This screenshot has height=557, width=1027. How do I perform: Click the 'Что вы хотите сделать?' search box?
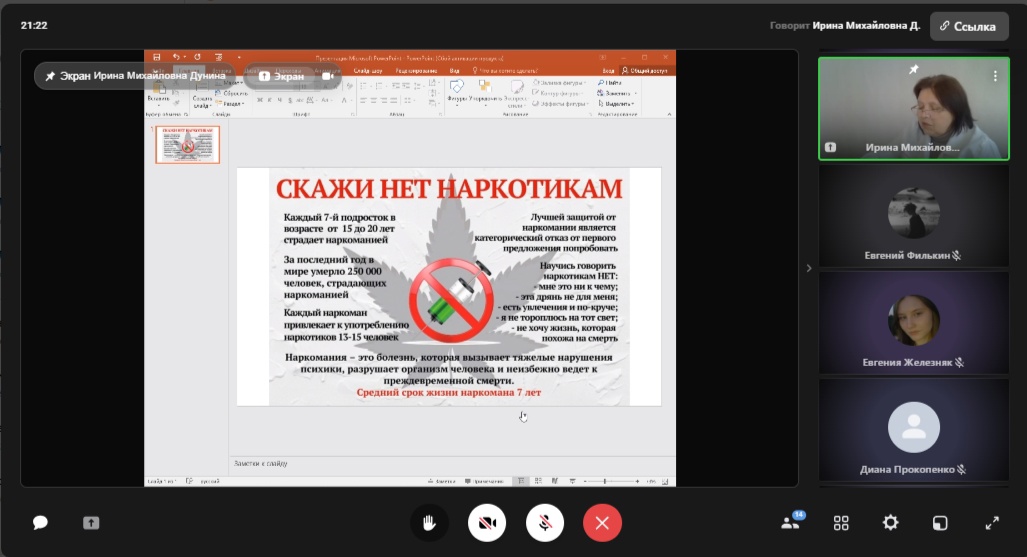[x=505, y=70]
